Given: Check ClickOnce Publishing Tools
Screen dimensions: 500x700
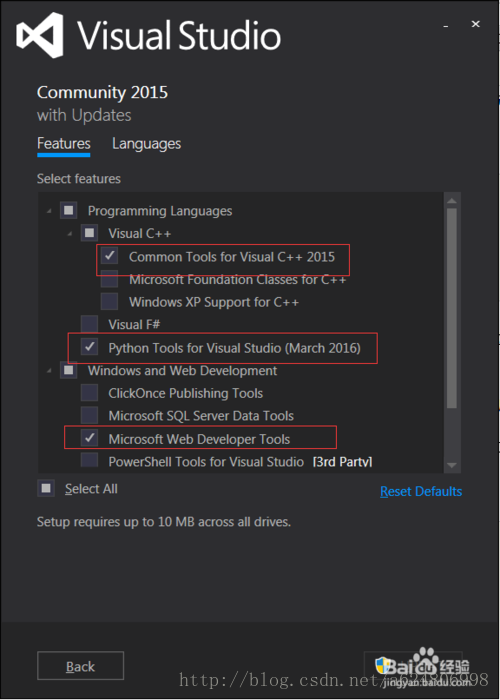Looking at the screenshot, I should 89,393.
